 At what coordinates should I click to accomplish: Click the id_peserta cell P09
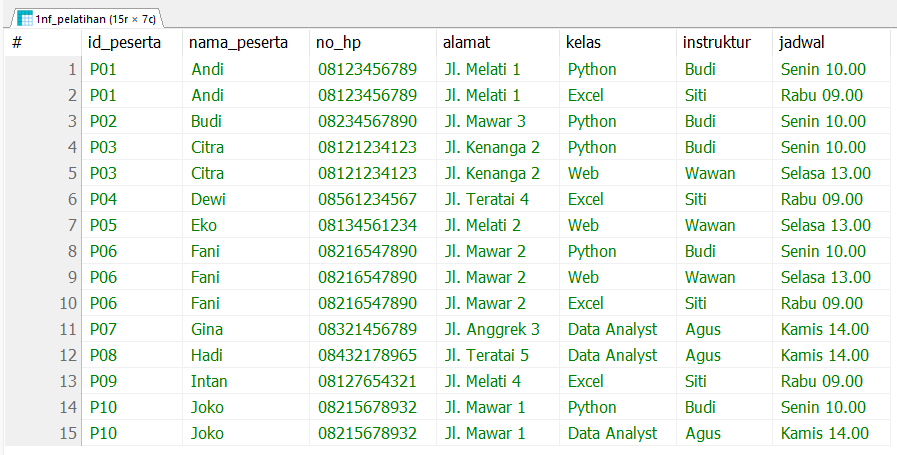pos(132,381)
